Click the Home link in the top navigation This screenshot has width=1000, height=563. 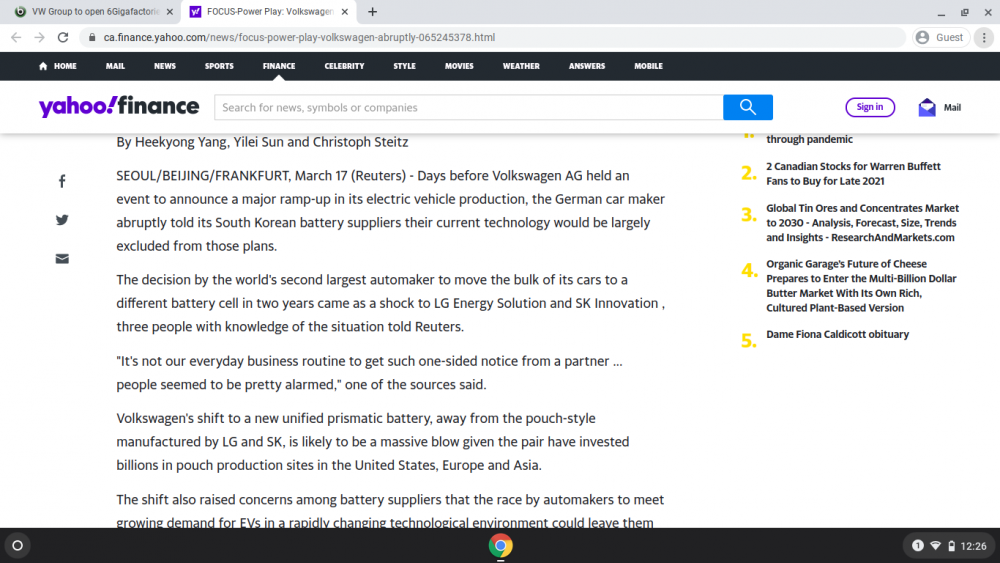[57, 66]
